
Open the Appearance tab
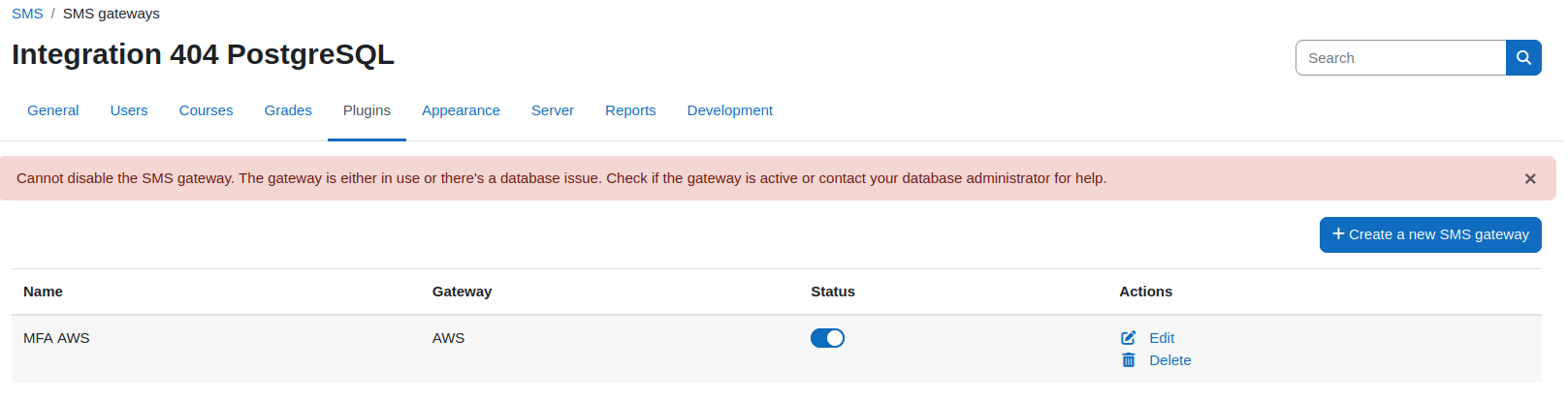[x=461, y=110]
